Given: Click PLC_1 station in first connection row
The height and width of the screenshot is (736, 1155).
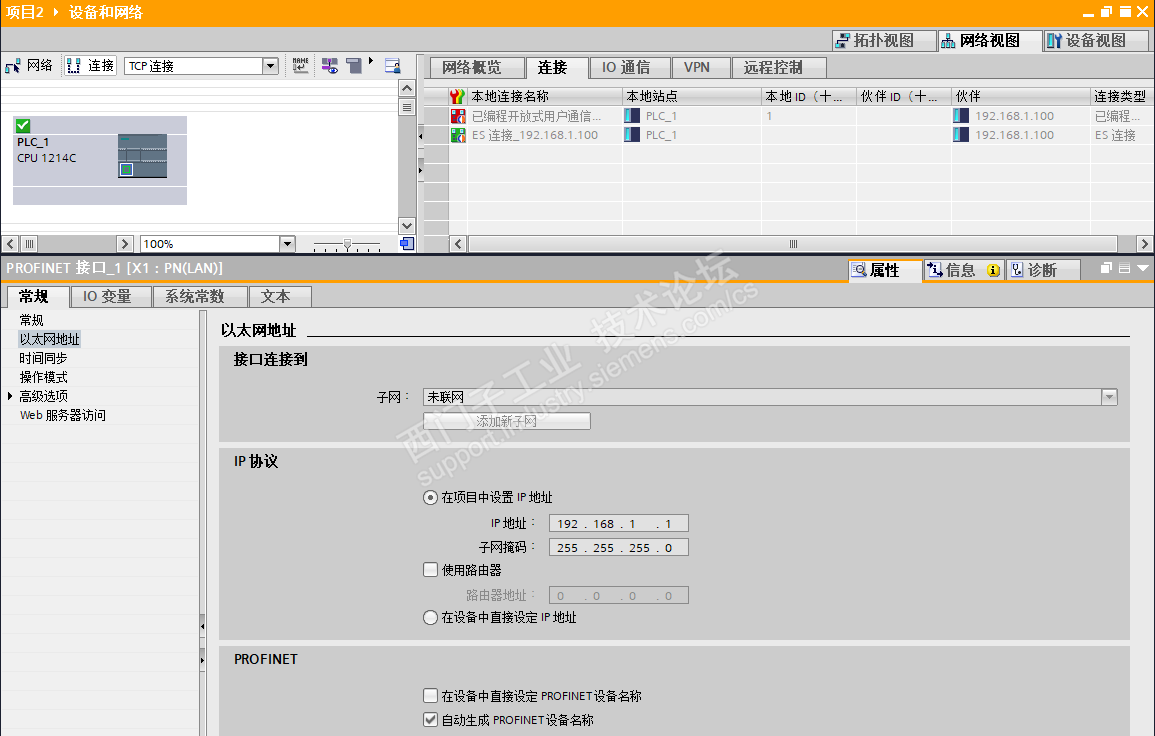Looking at the screenshot, I should click(661, 116).
